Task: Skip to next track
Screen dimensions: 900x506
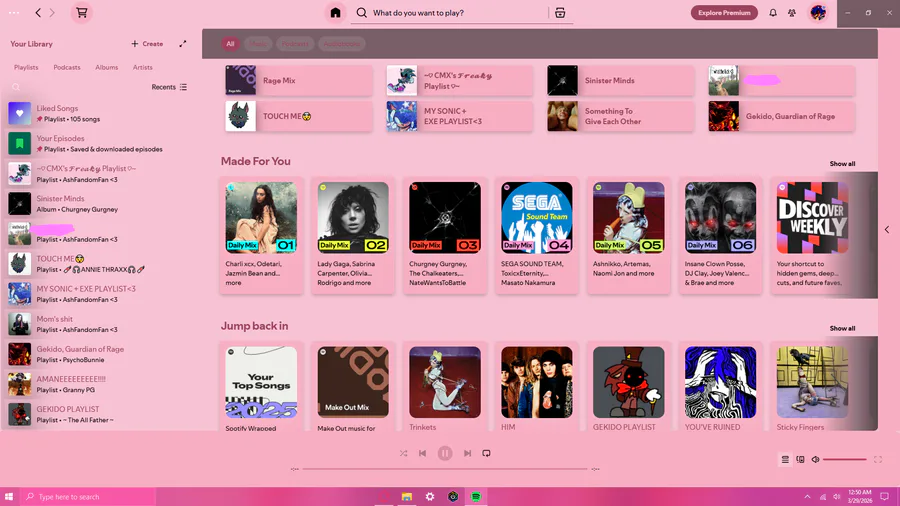Action: pyautogui.click(x=467, y=453)
